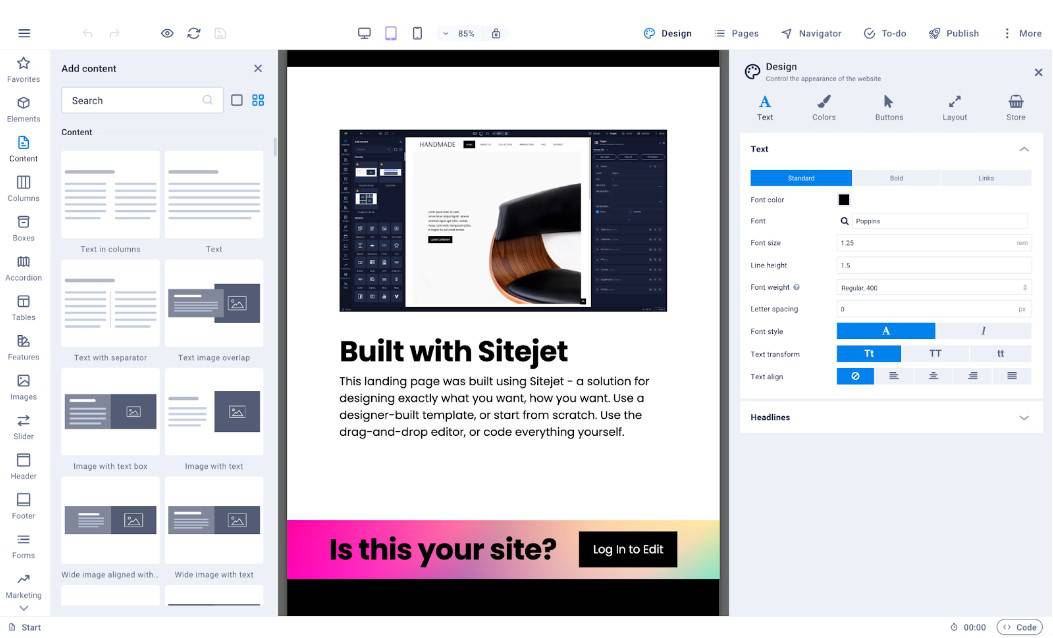
Task: Switch to grid view of content
Action: [258, 100]
